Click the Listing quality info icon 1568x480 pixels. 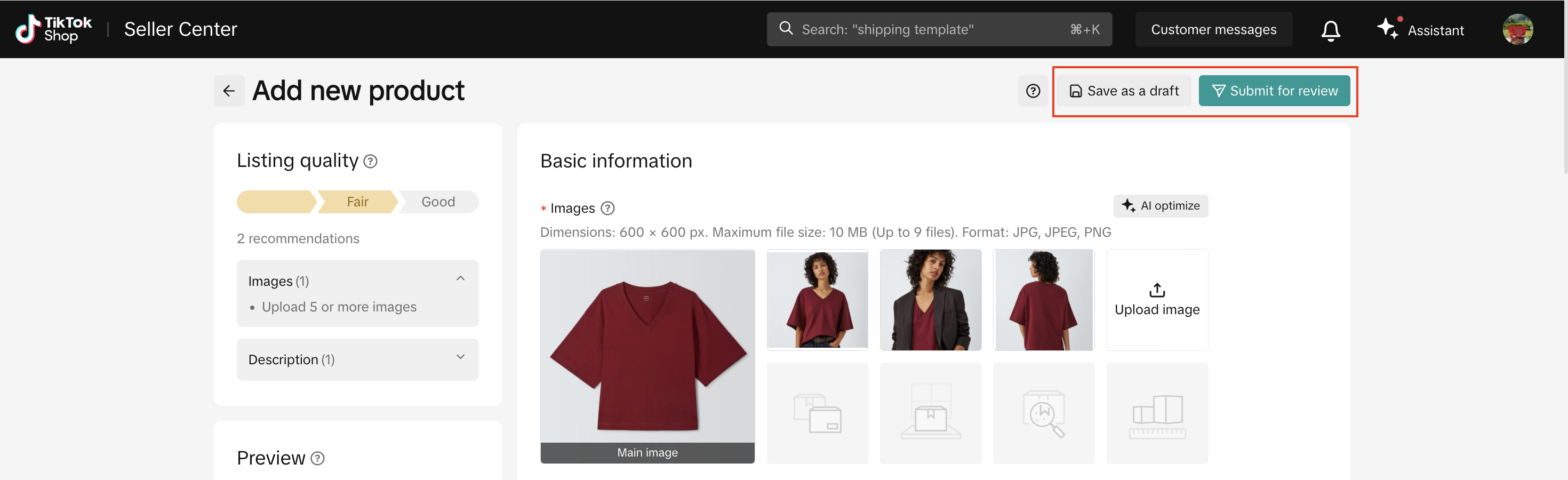(x=370, y=161)
